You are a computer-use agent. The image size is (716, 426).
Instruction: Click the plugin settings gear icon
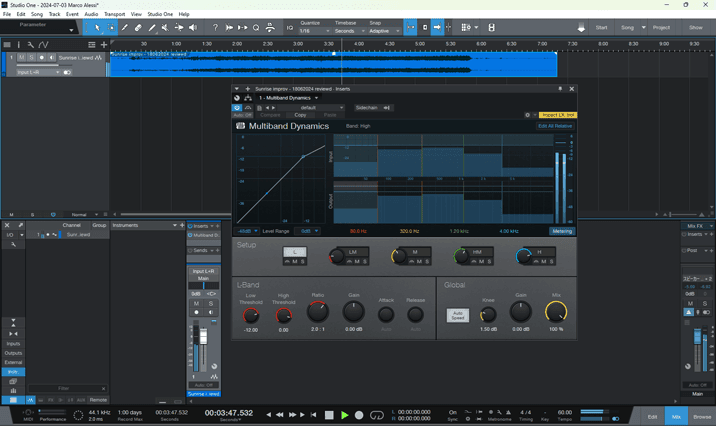click(x=527, y=115)
